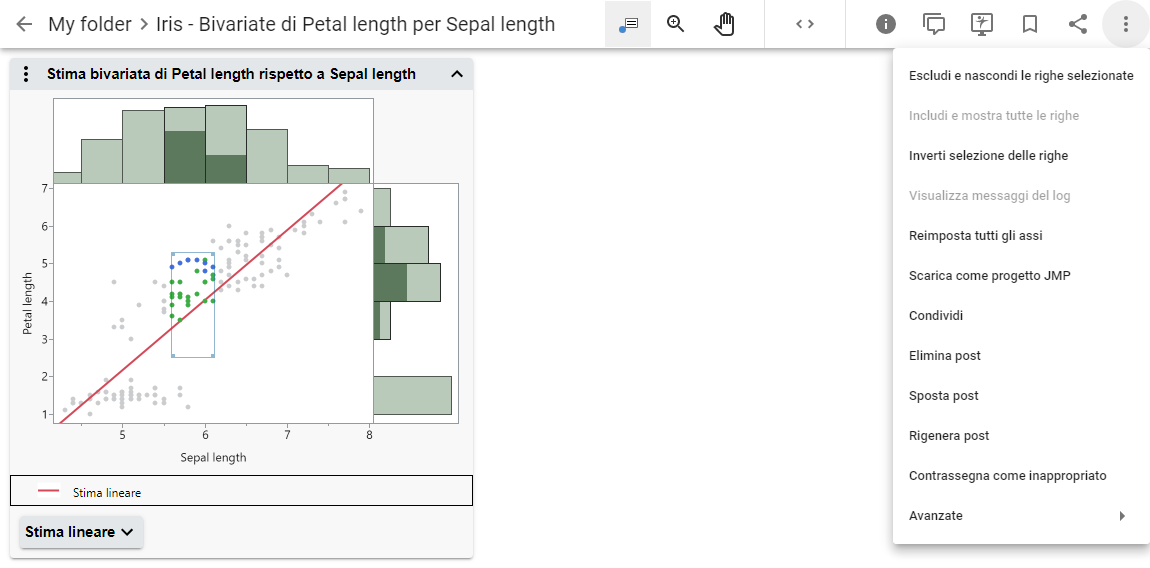The image size is (1150, 568).
Task: Open the embed code icon
Action: (805, 24)
